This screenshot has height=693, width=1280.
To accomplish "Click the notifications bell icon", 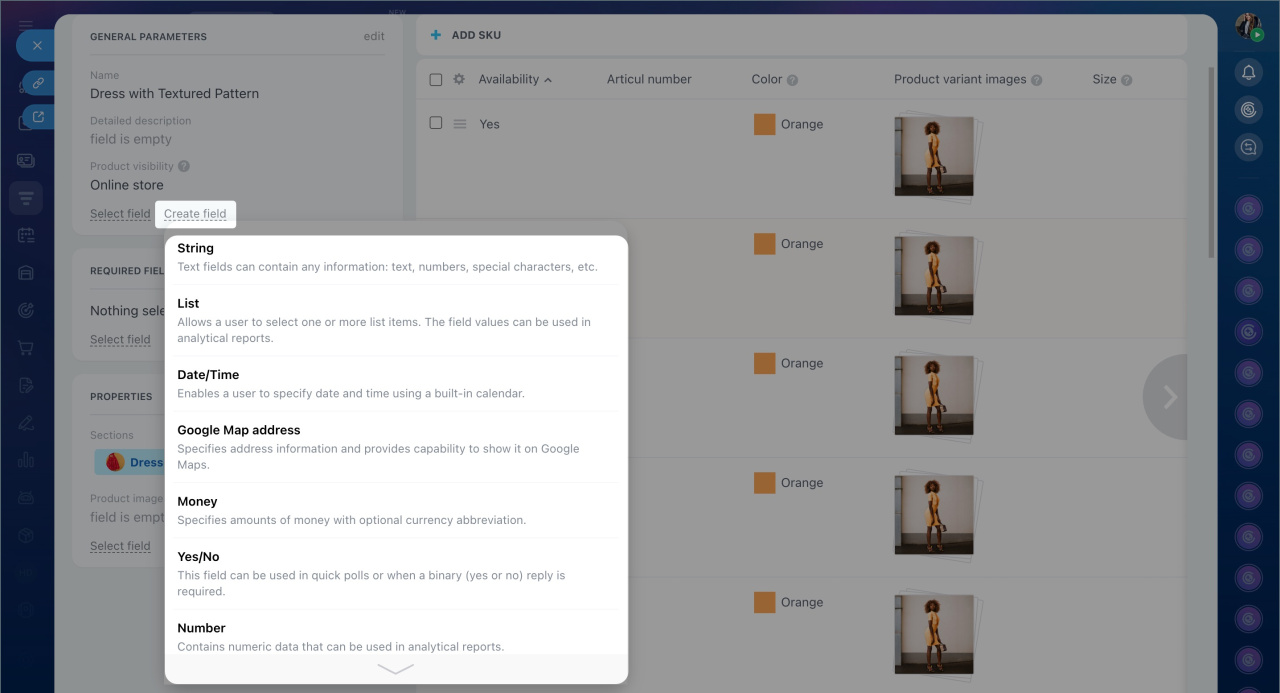I will click(1248, 72).
